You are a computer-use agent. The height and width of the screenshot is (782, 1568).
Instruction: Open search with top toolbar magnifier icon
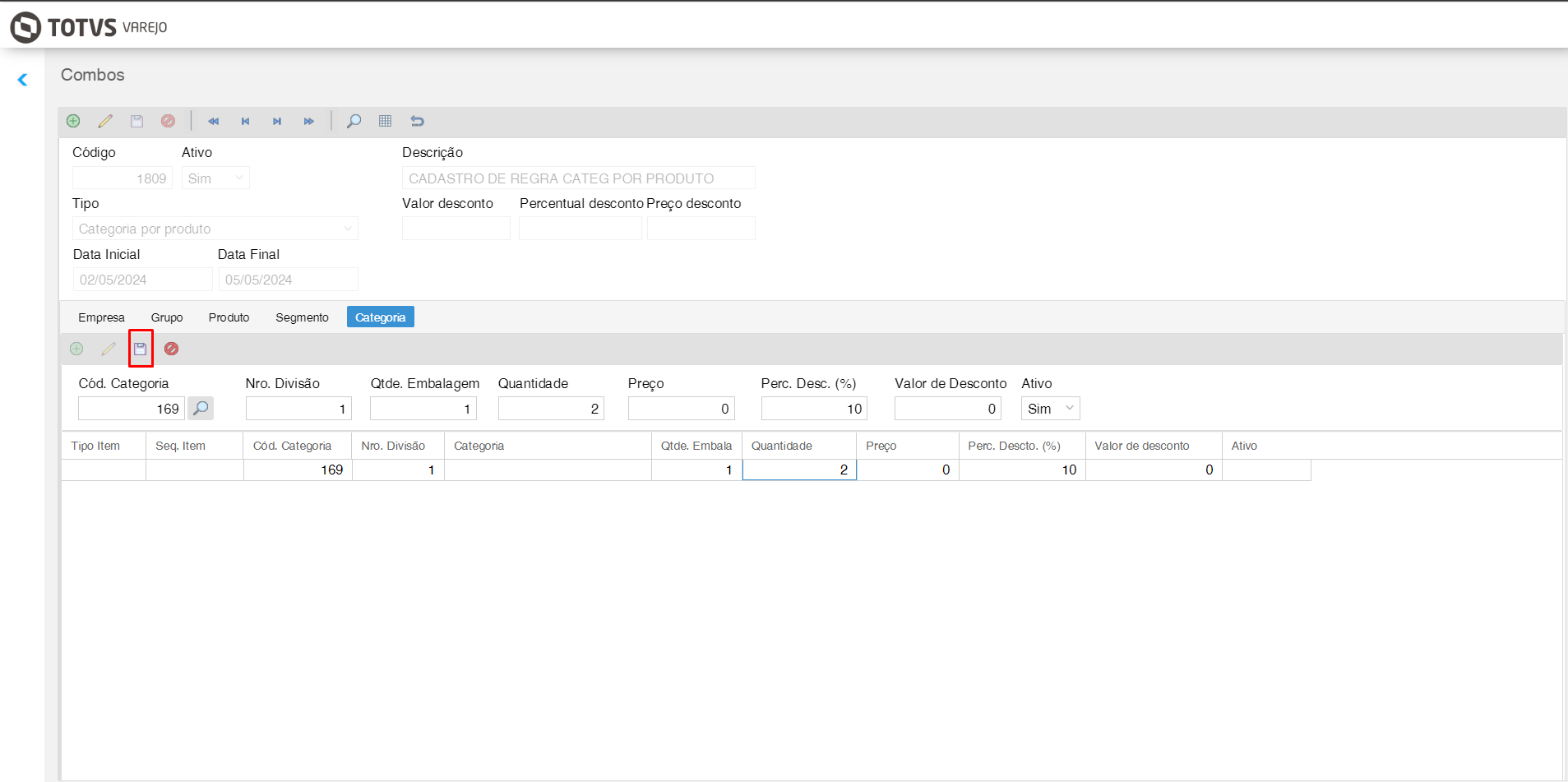[x=354, y=121]
